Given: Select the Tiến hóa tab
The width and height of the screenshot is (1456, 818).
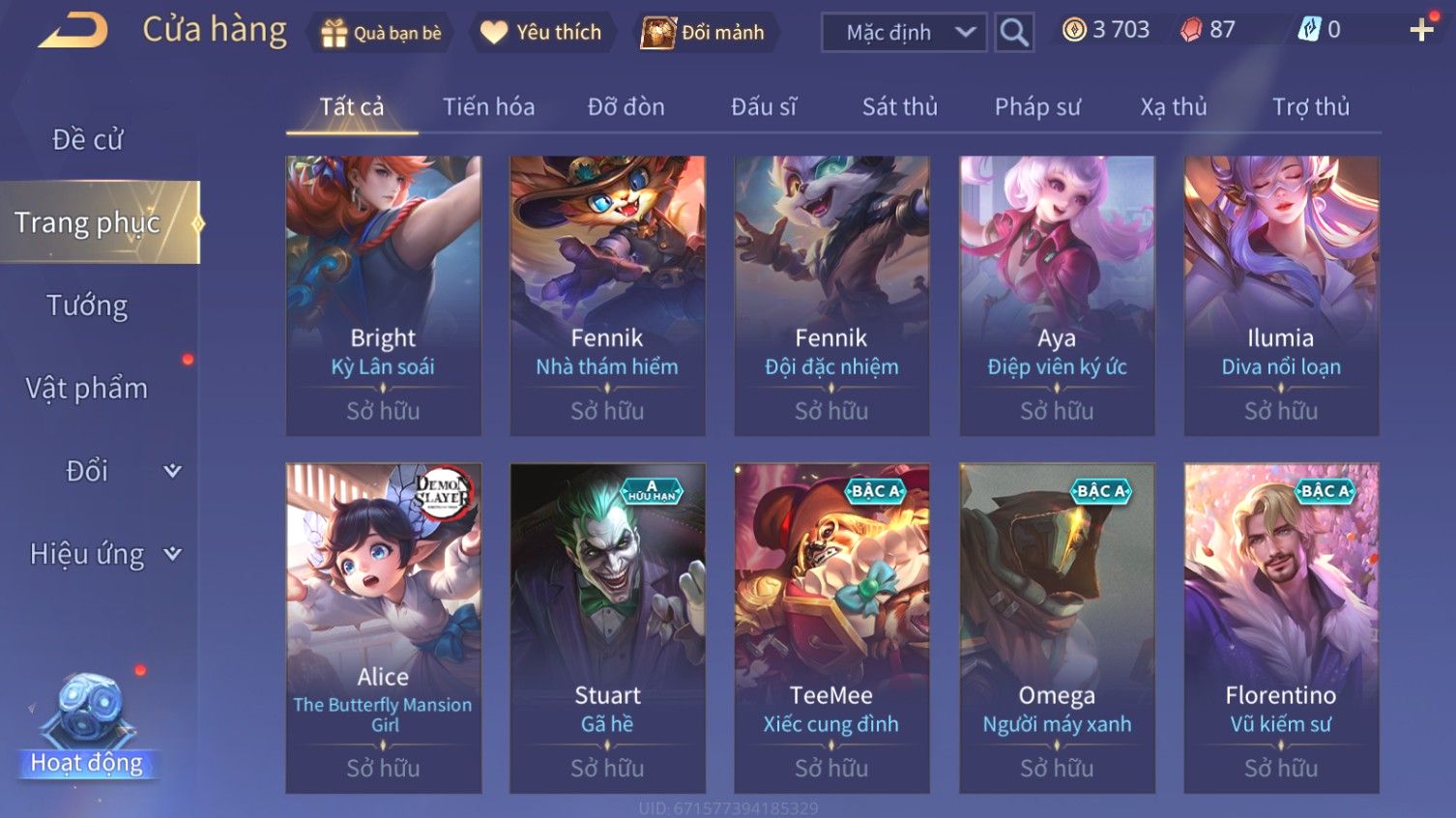Looking at the screenshot, I should [x=488, y=106].
